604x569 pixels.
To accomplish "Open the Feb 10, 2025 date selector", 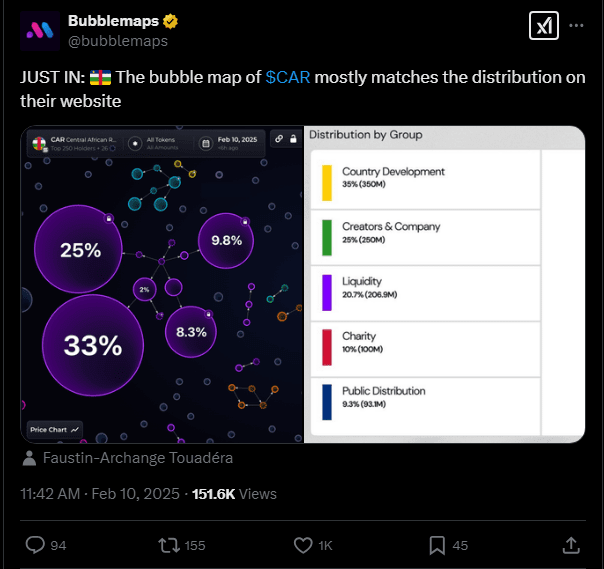I will click(x=231, y=143).
